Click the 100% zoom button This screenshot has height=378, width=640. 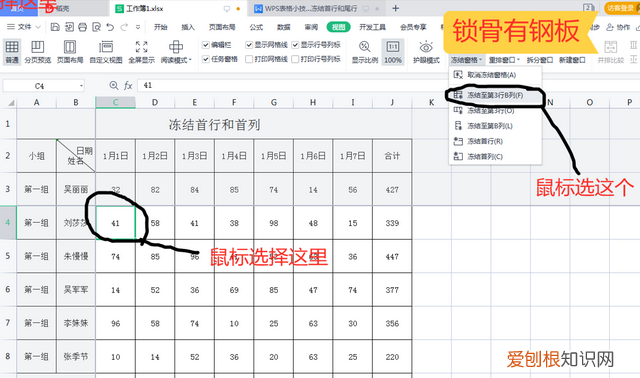point(393,51)
